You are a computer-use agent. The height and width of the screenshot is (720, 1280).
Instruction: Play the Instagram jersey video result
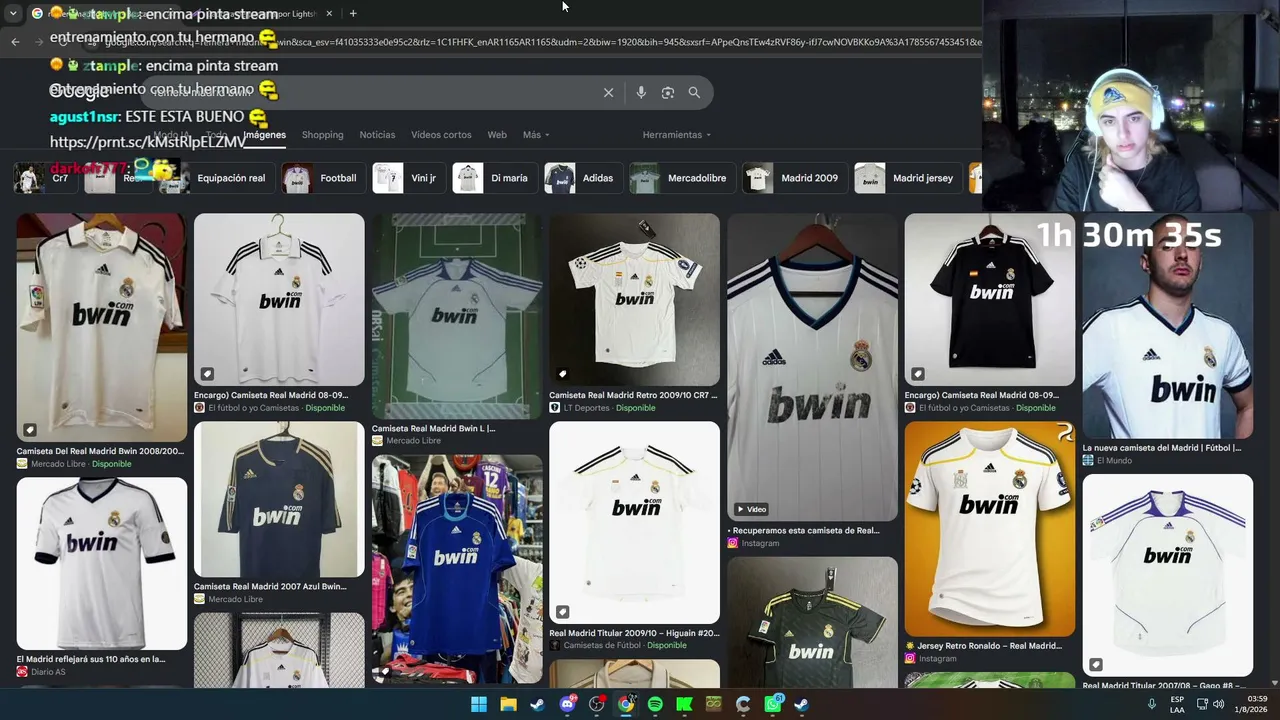pos(812,367)
